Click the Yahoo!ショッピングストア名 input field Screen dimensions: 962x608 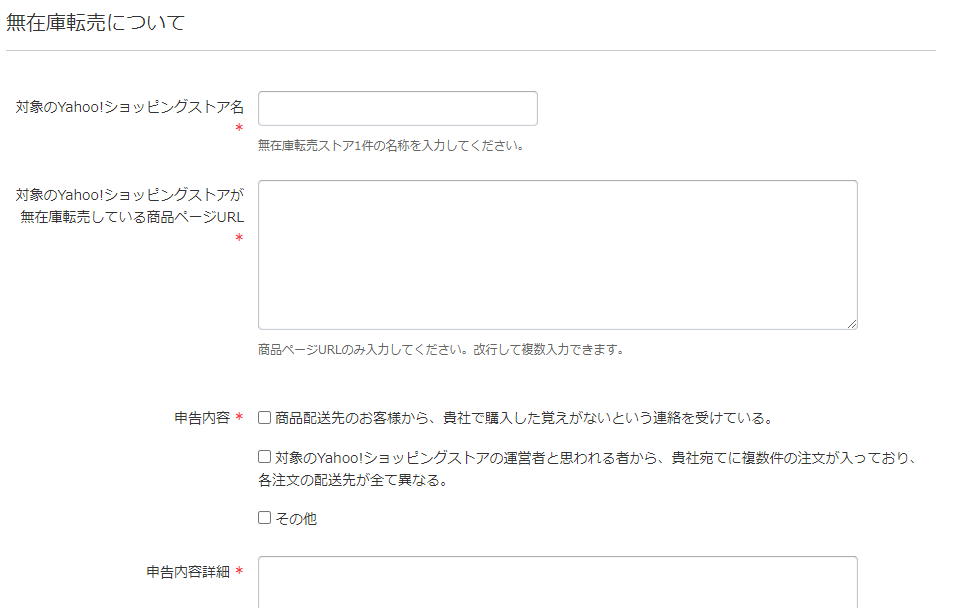pos(398,109)
